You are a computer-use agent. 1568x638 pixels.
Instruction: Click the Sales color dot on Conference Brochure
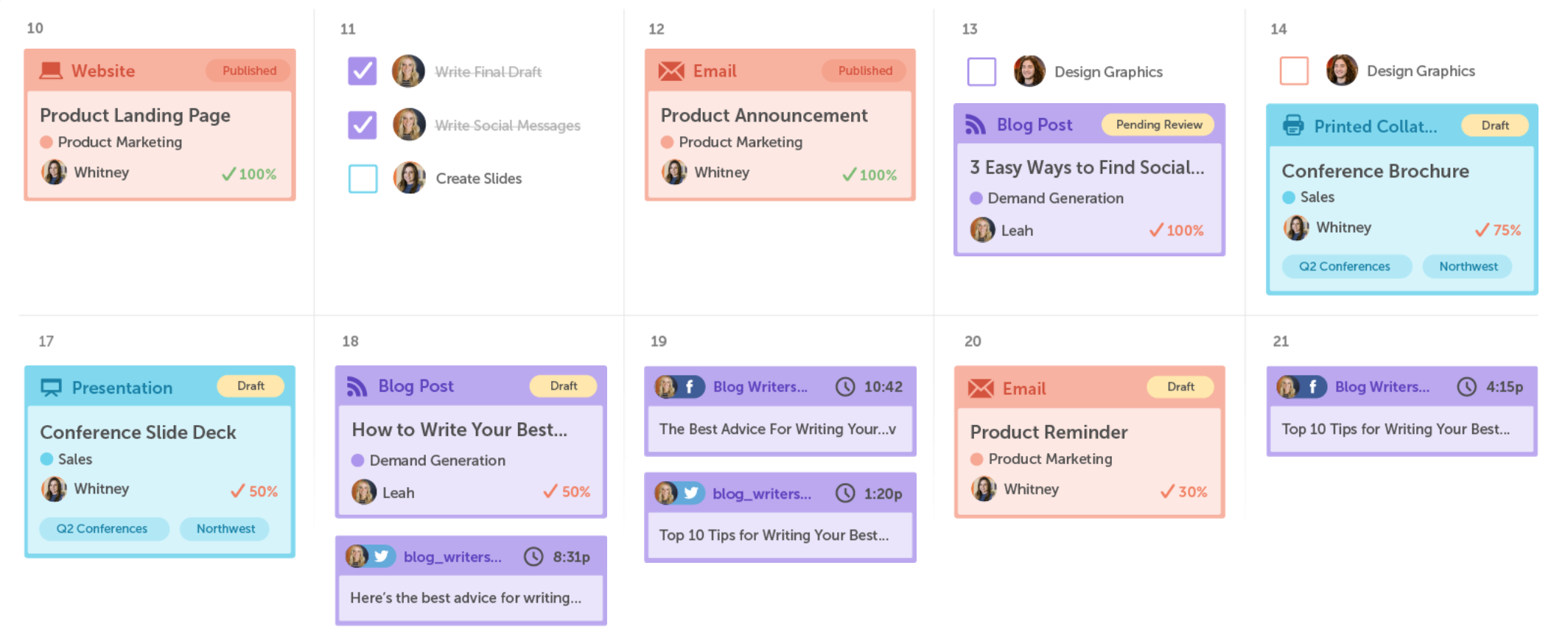pos(1289,197)
